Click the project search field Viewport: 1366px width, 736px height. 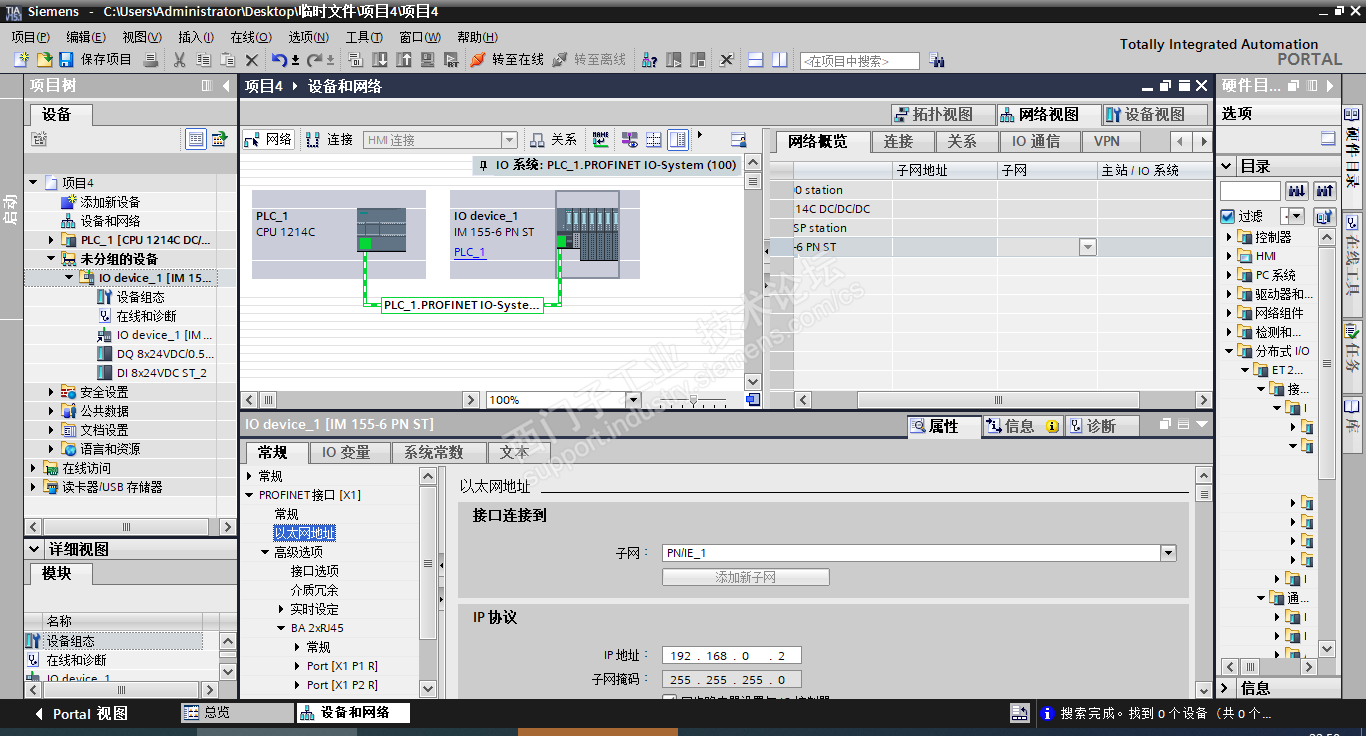(x=859, y=61)
